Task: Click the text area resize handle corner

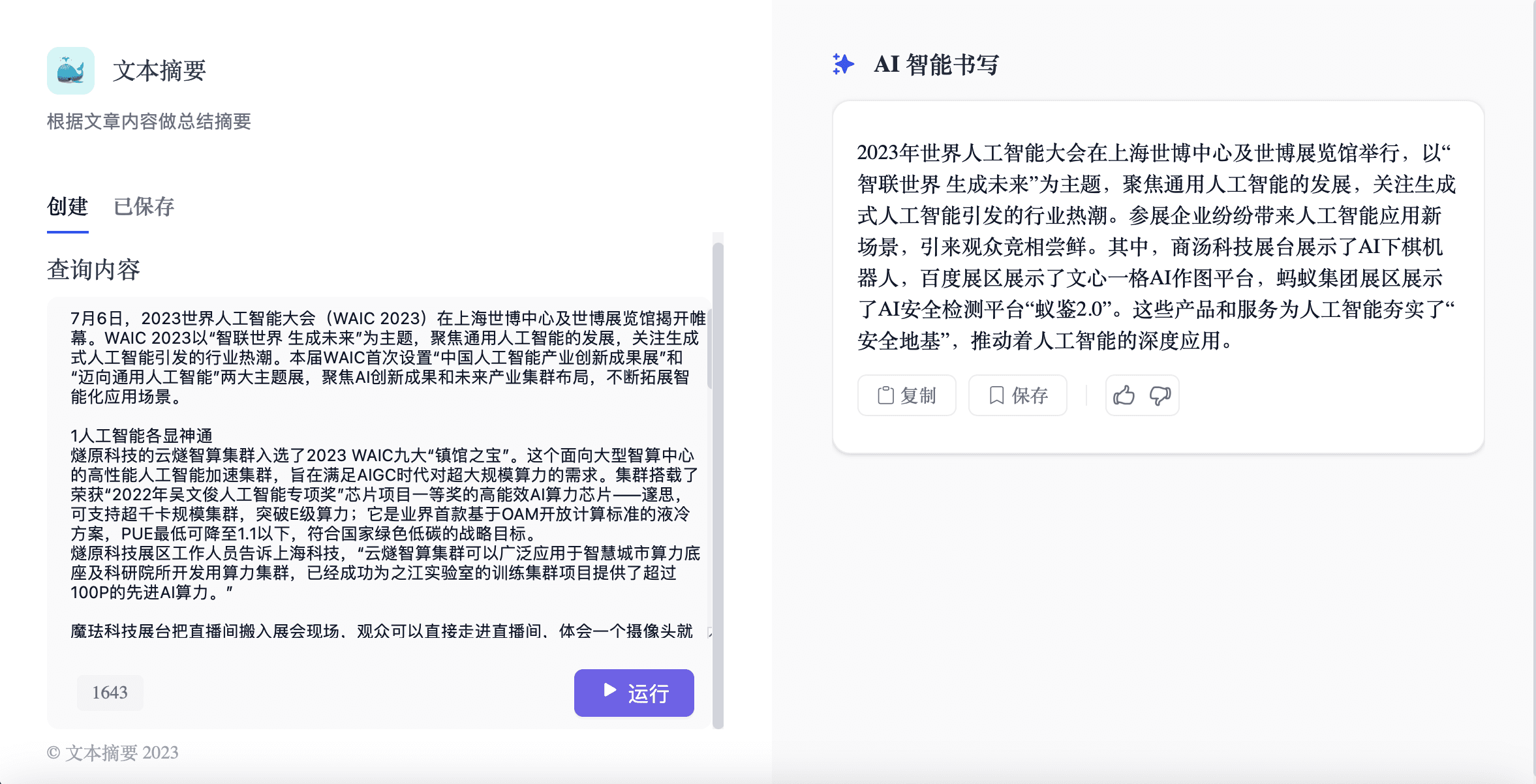Action: (x=709, y=632)
